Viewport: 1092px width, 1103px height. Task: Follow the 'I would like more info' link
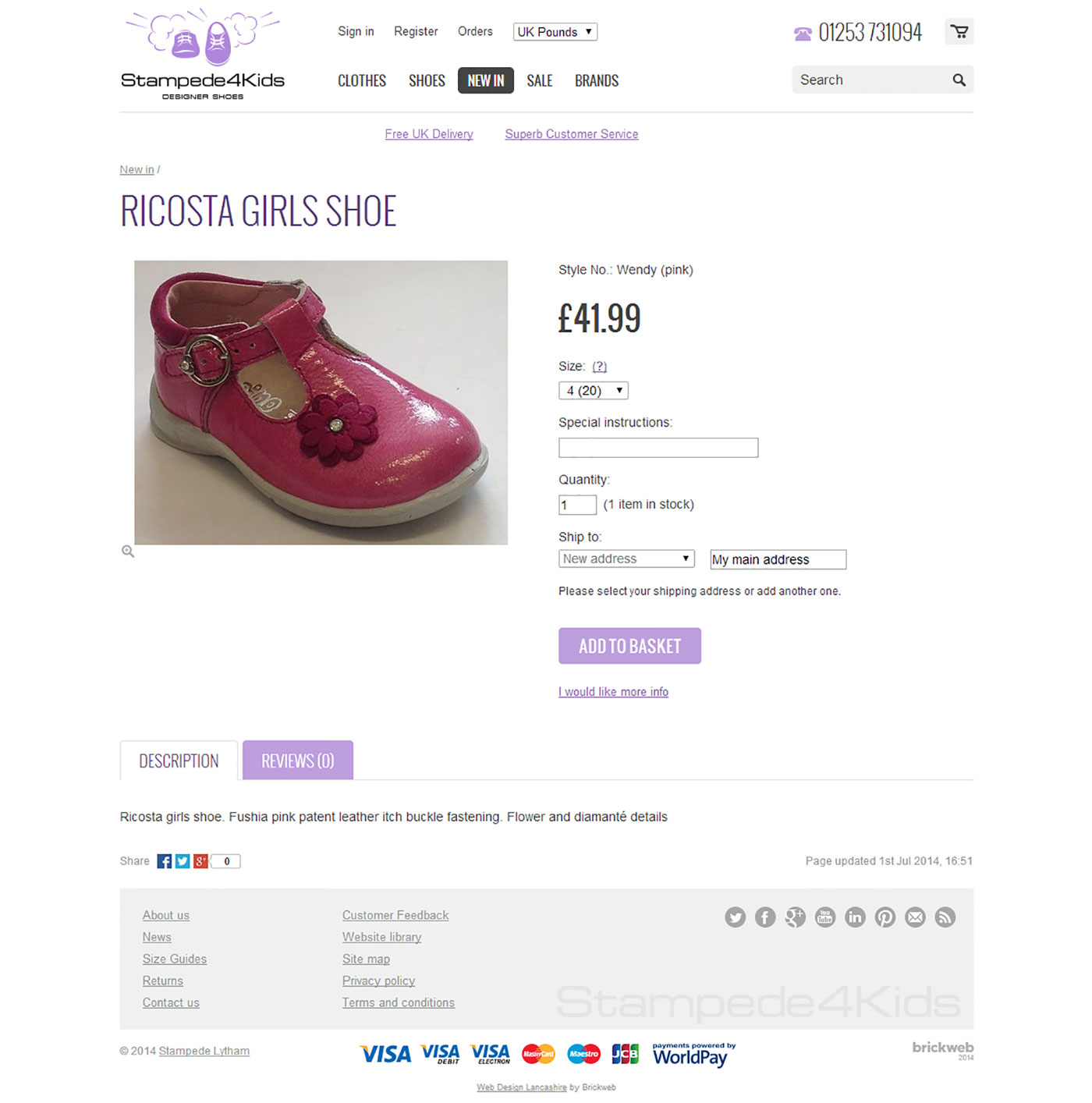[613, 692]
